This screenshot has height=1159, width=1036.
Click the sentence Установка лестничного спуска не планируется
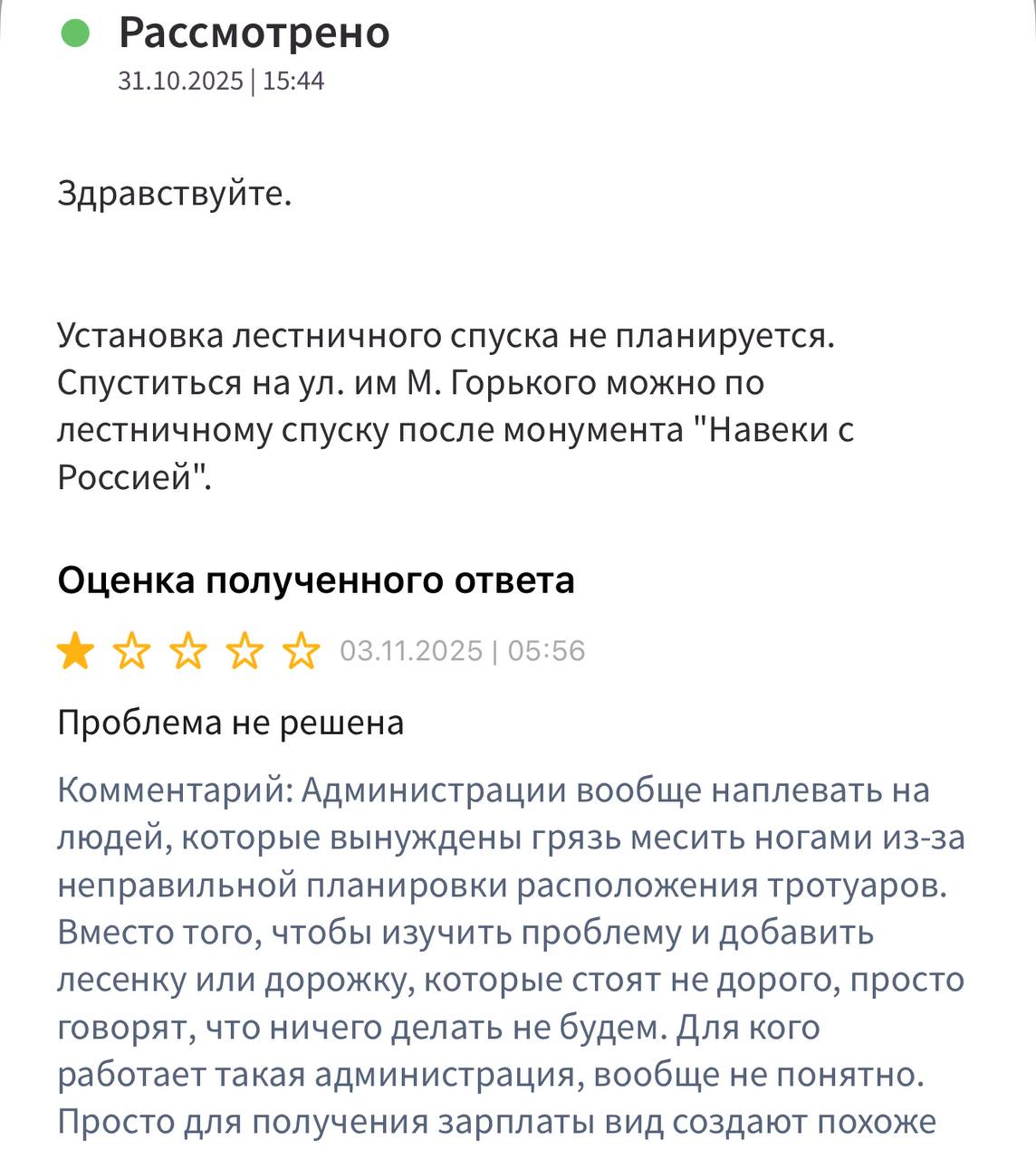pyautogui.click(x=445, y=335)
